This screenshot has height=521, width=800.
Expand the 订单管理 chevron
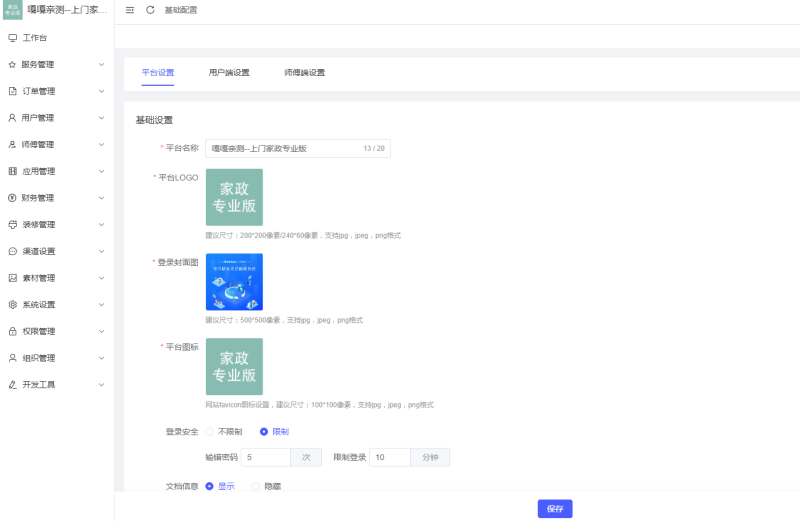click(102, 91)
